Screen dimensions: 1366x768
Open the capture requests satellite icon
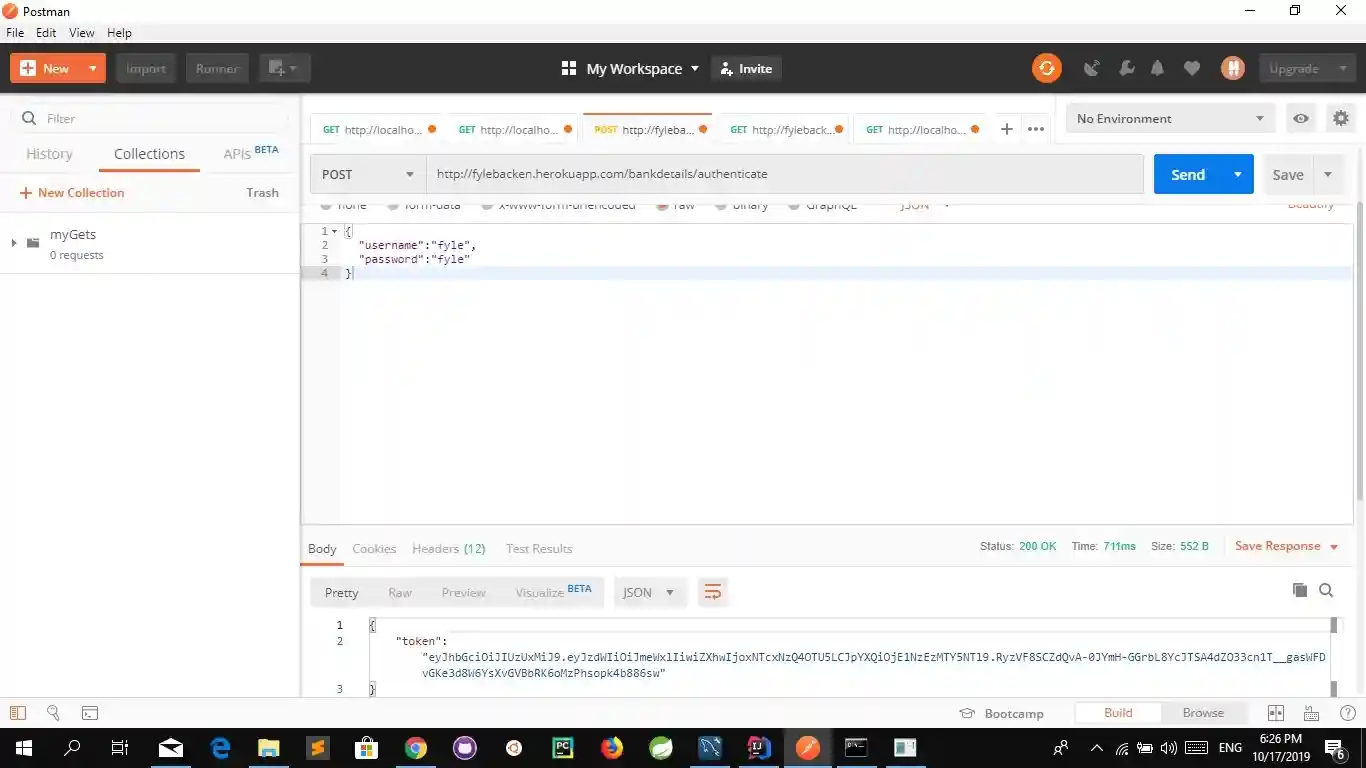point(1092,68)
